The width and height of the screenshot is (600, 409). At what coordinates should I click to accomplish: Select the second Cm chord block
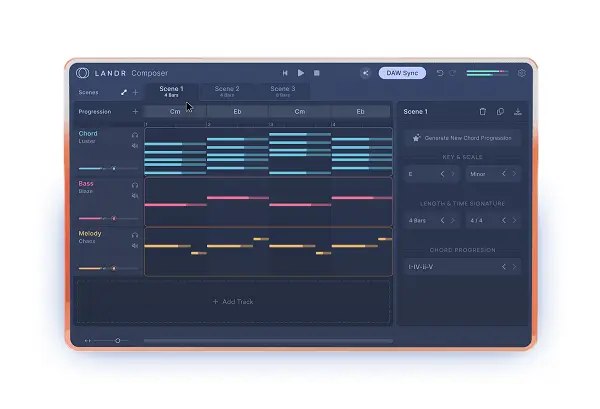[300, 112]
